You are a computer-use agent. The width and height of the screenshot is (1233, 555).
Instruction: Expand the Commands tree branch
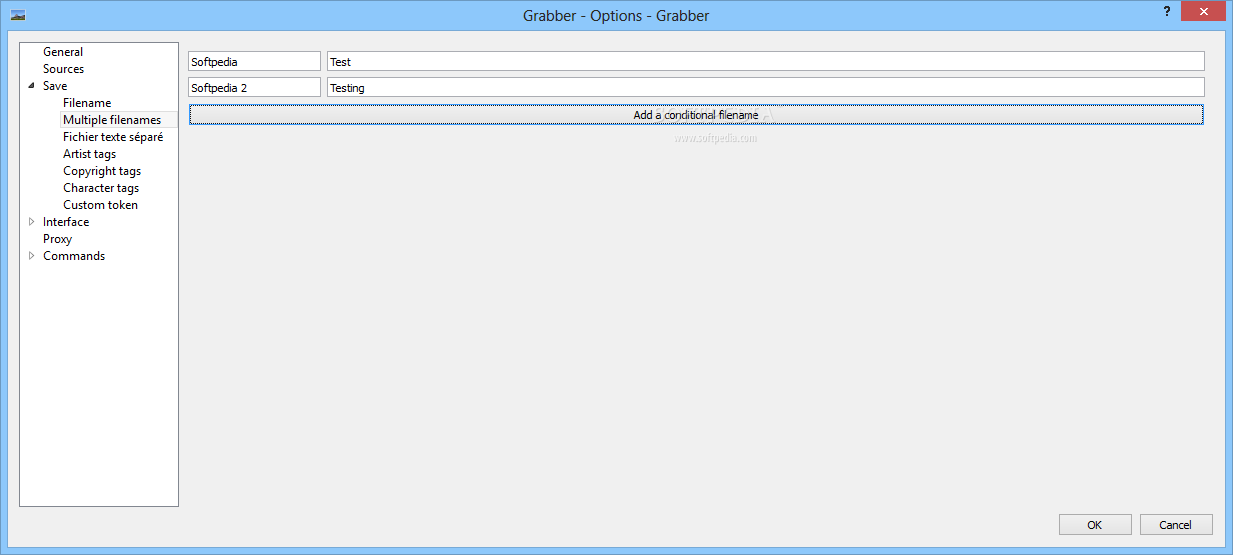[32, 256]
